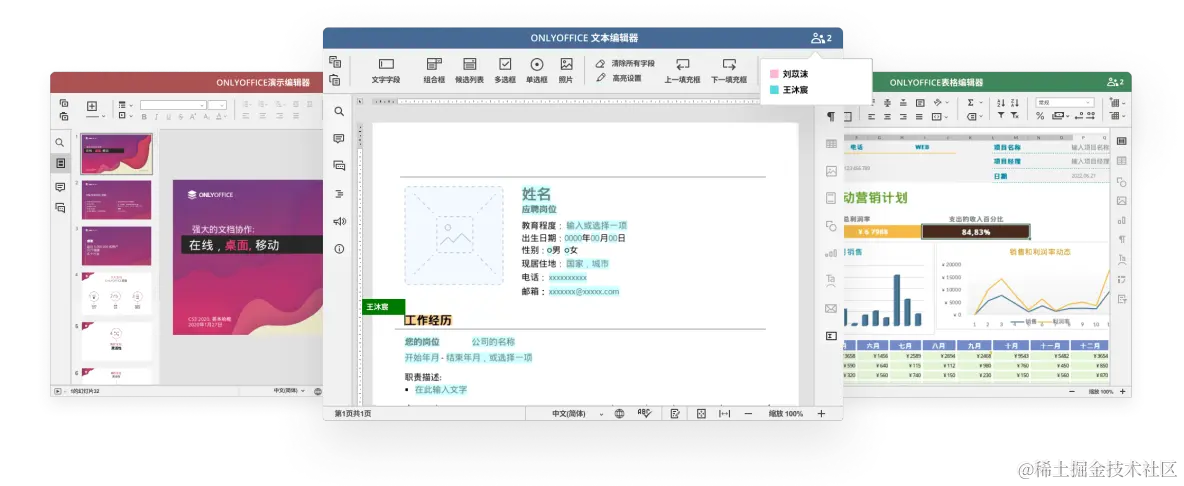1184x486 pixels.
Task: Open text art settings in document right panel
Action: click(831, 281)
